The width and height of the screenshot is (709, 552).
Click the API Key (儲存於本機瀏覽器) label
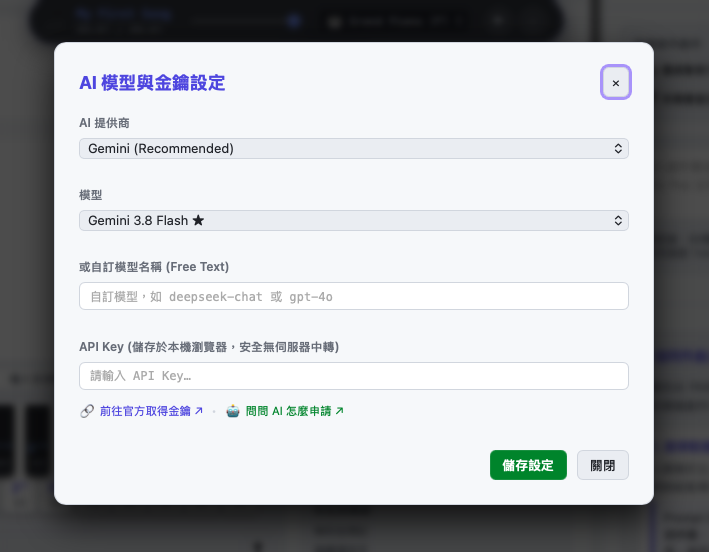(x=209, y=347)
